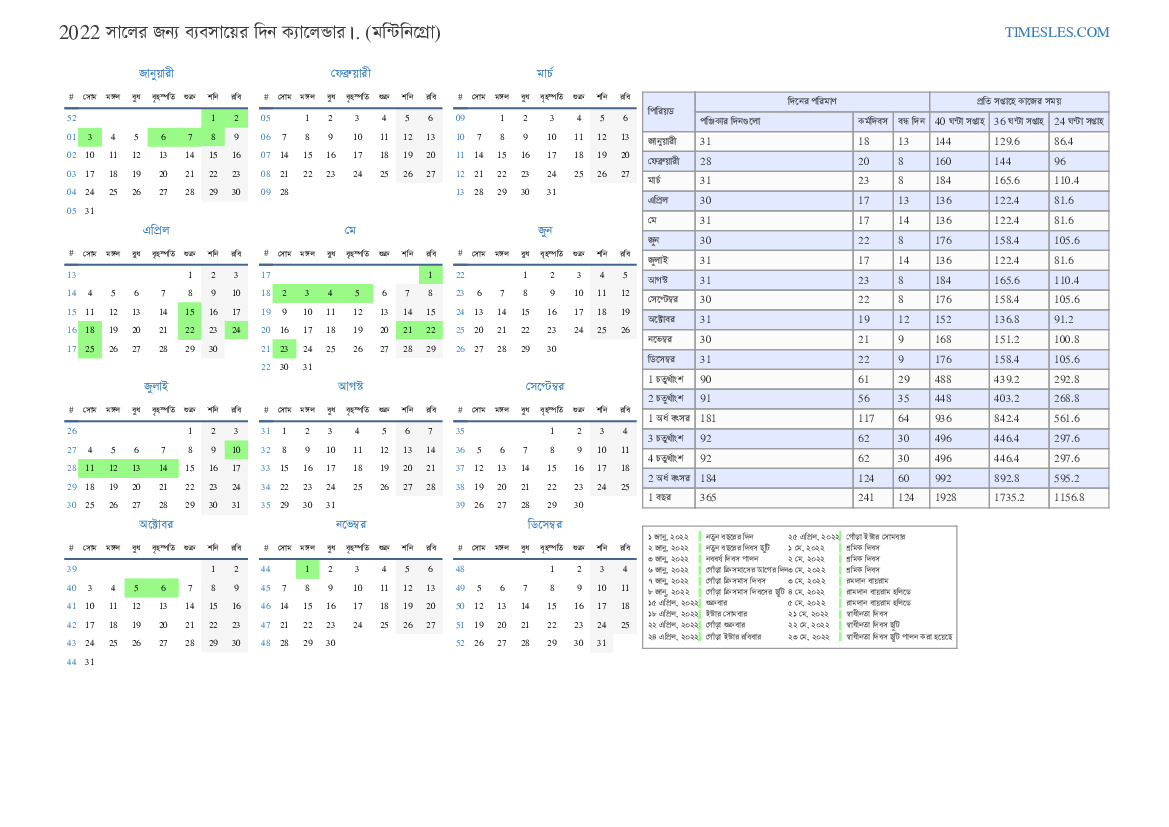Open the TIMESLES.COM link

[1056, 32]
